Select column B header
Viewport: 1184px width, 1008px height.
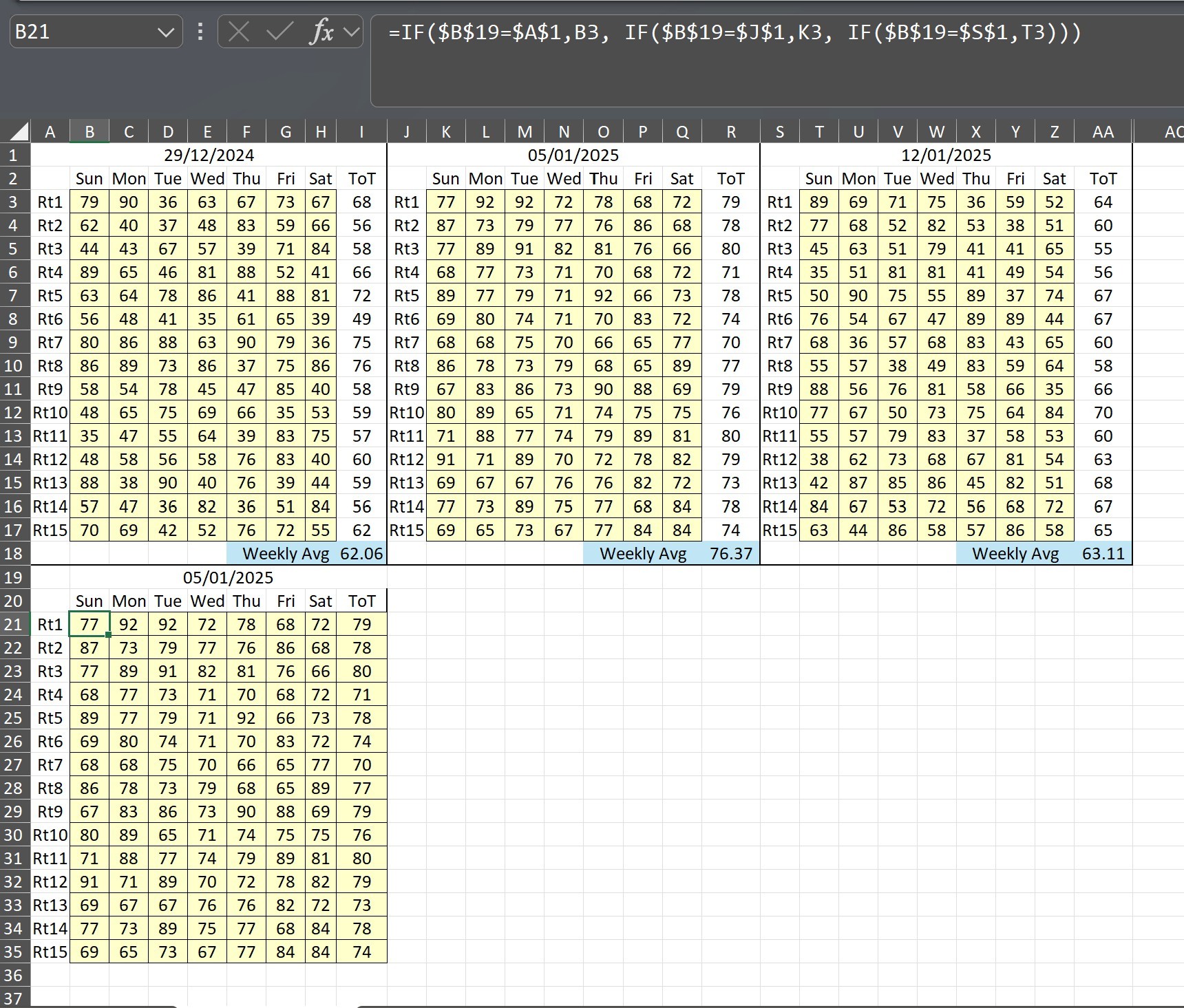tap(89, 131)
